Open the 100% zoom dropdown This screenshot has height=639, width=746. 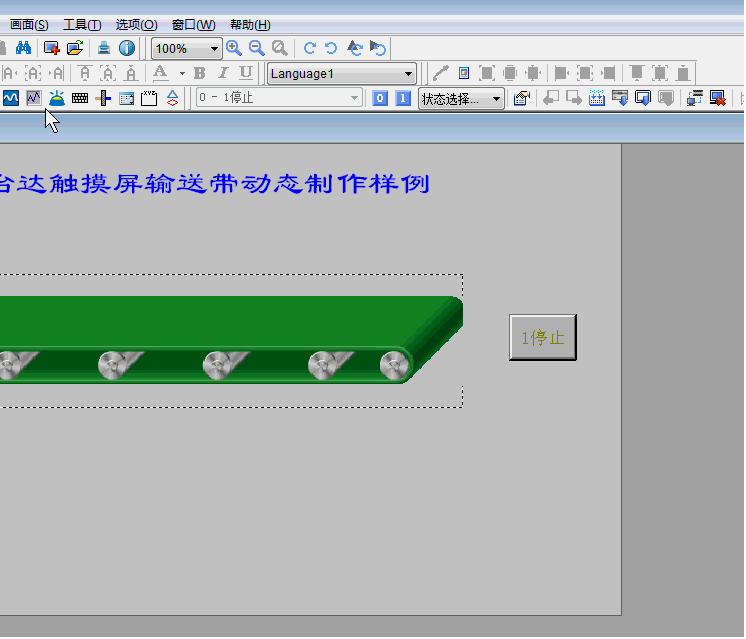[186, 49]
